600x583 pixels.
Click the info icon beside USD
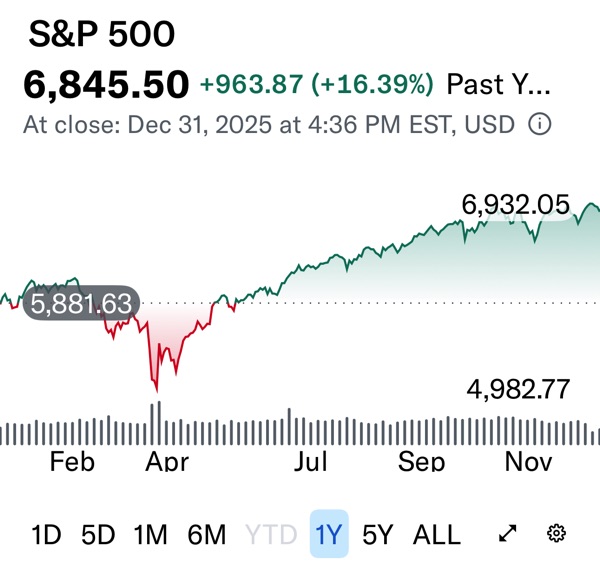coord(539,126)
